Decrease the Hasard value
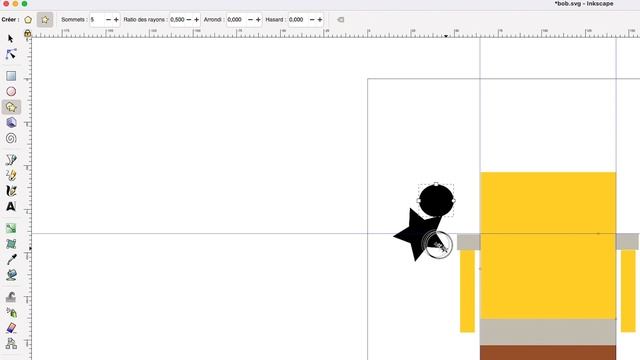The image size is (640, 360). tap(312, 20)
